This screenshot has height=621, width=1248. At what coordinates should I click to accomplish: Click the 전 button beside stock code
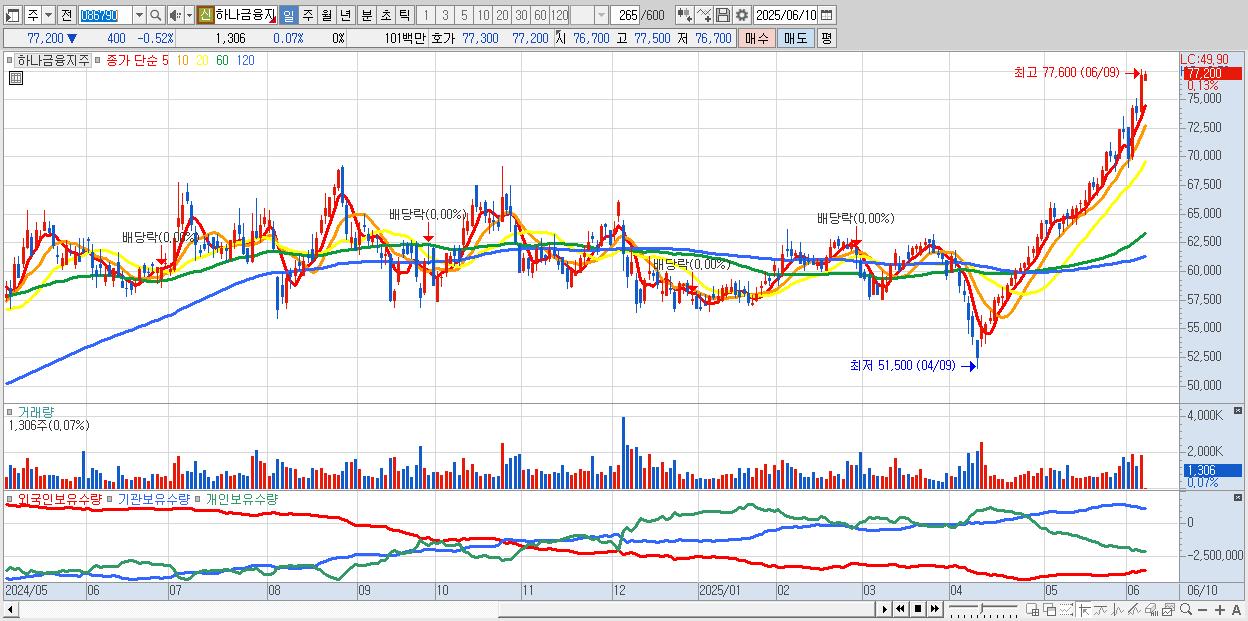[x=66, y=15]
